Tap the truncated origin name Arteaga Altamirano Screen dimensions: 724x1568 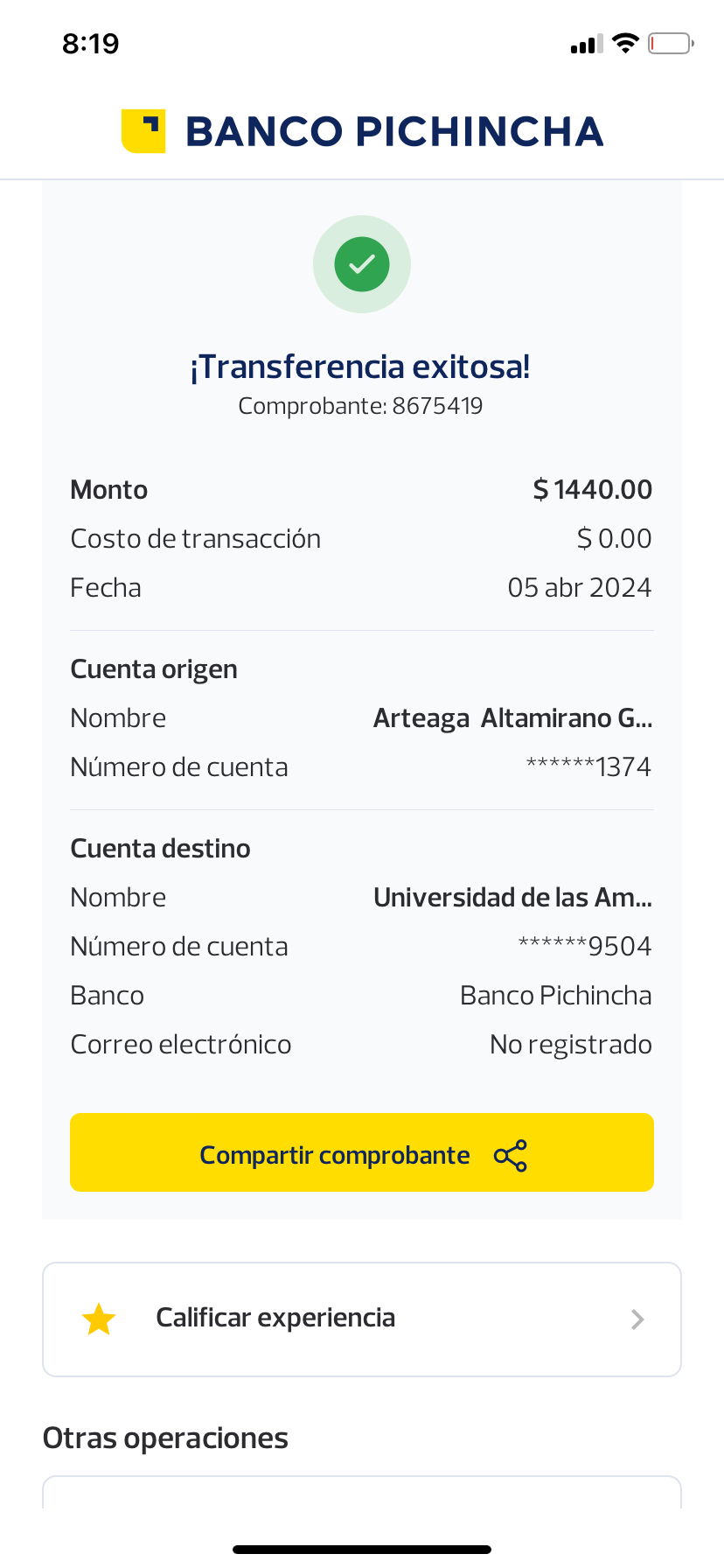click(x=512, y=718)
